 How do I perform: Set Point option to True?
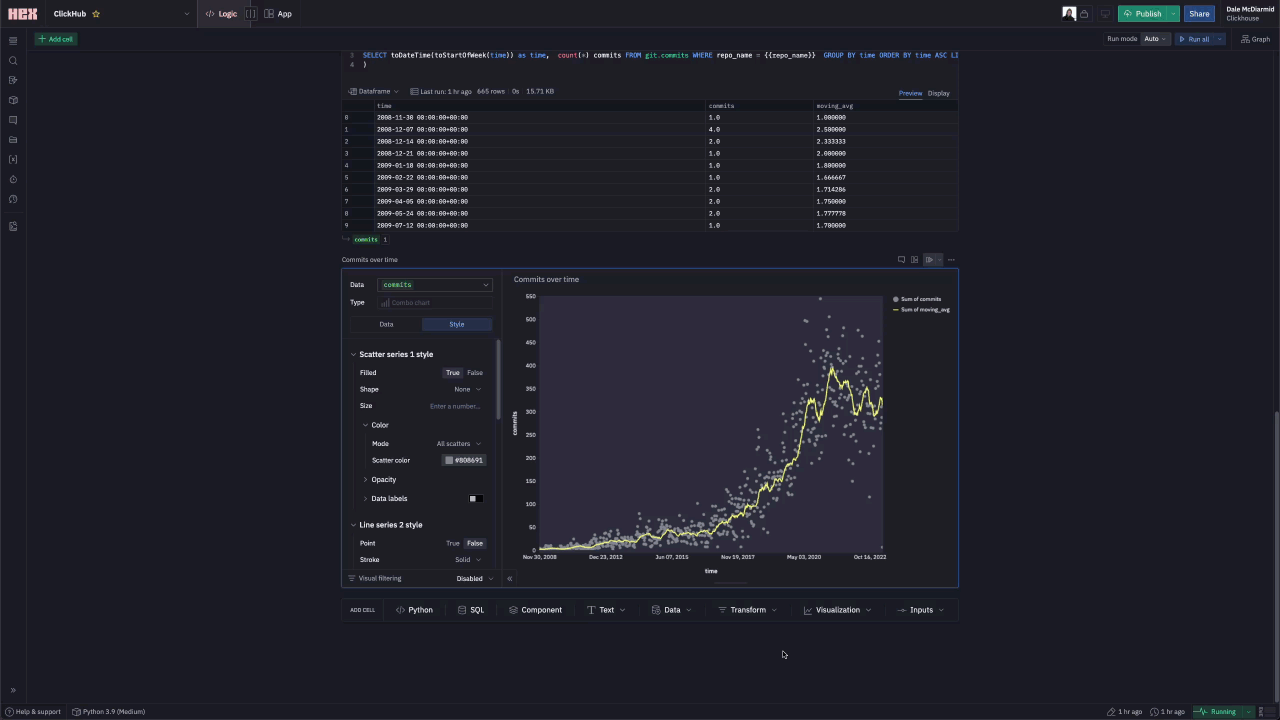click(453, 543)
